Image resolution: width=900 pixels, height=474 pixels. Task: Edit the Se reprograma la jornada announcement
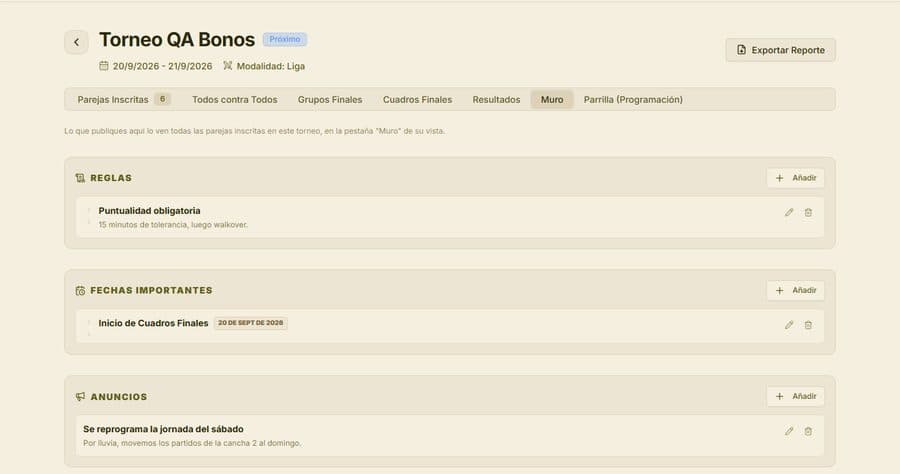(x=789, y=431)
